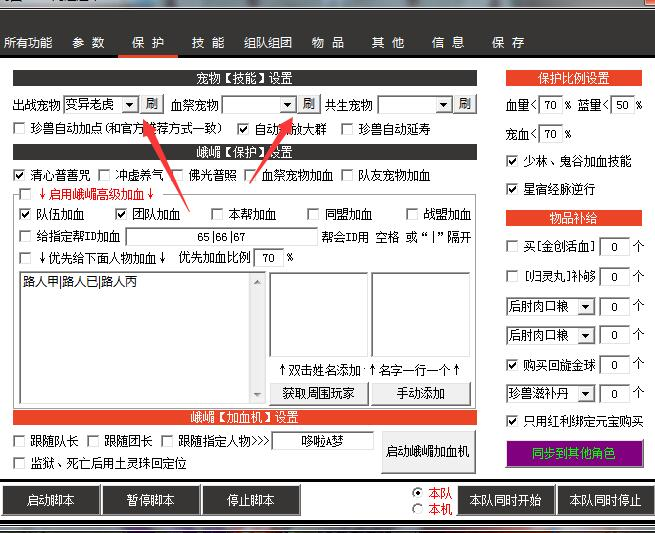Click the 启动脚本 button
The height and width of the screenshot is (533, 655).
coord(50,500)
